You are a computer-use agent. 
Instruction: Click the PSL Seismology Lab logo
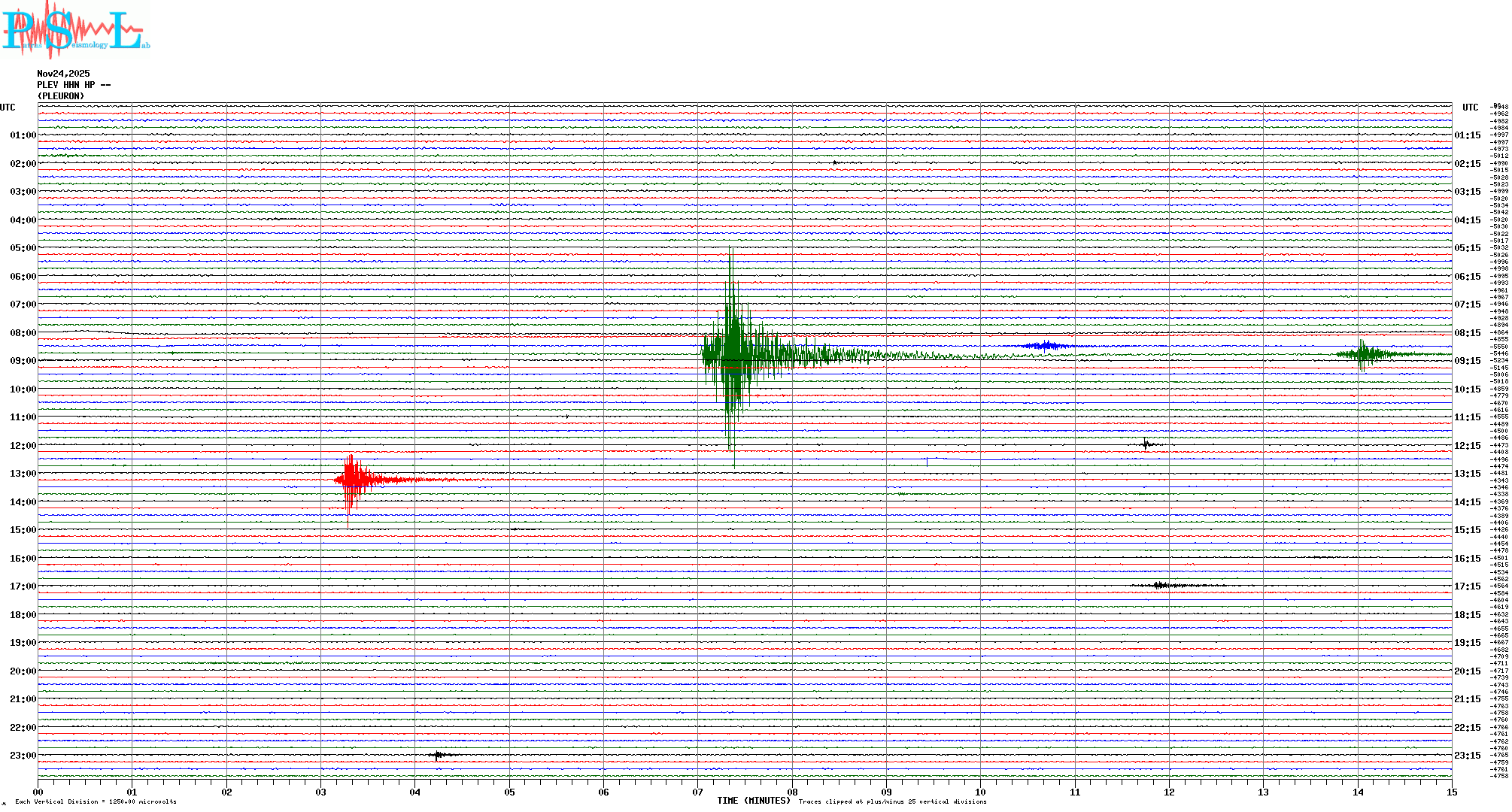(75, 30)
